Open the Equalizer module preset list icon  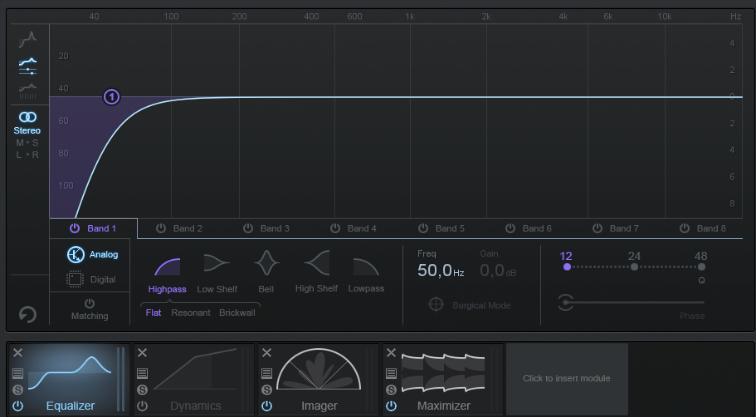[18, 373]
